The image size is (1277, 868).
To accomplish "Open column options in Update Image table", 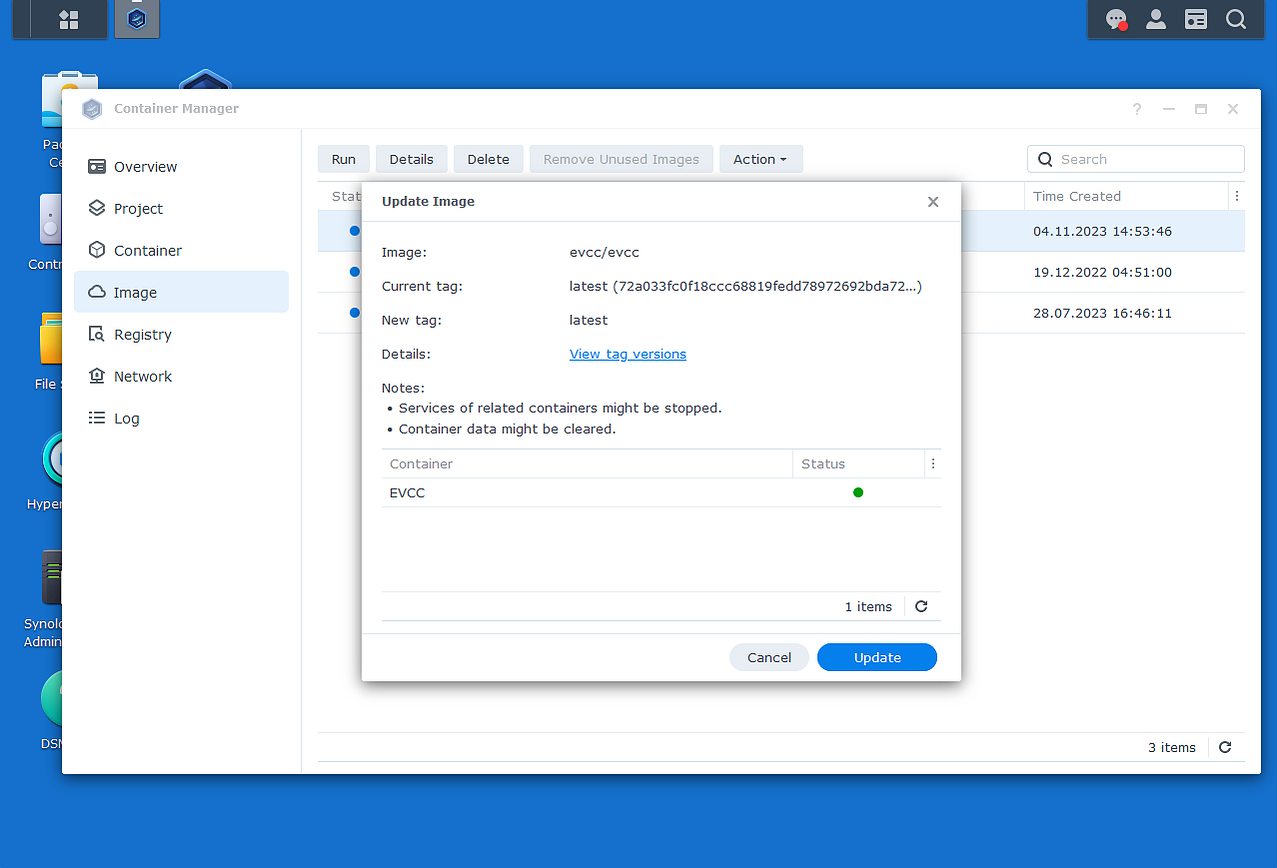I will tap(933, 464).
